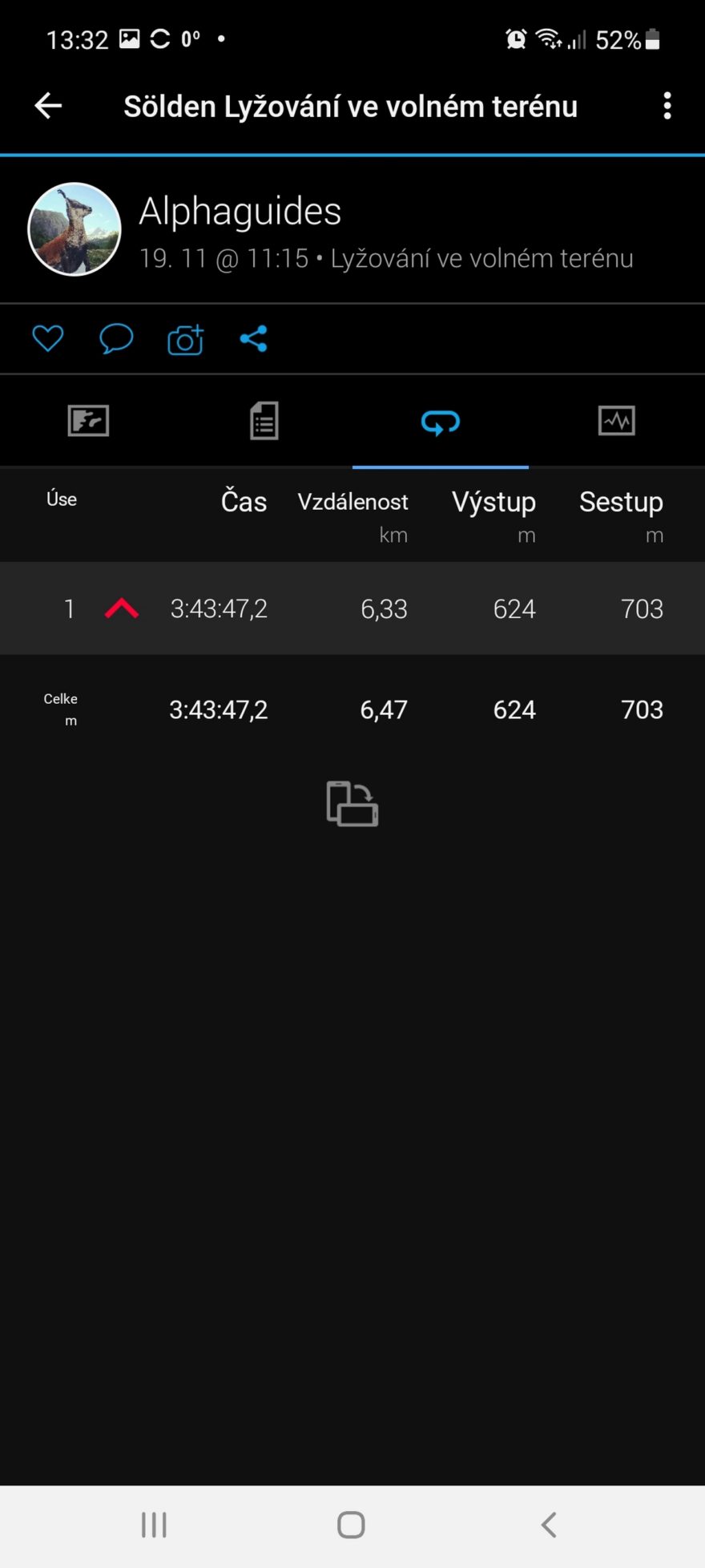Like the activity with heart icon
The height and width of the screenshot is (1568, 705).
pos(47,338)
